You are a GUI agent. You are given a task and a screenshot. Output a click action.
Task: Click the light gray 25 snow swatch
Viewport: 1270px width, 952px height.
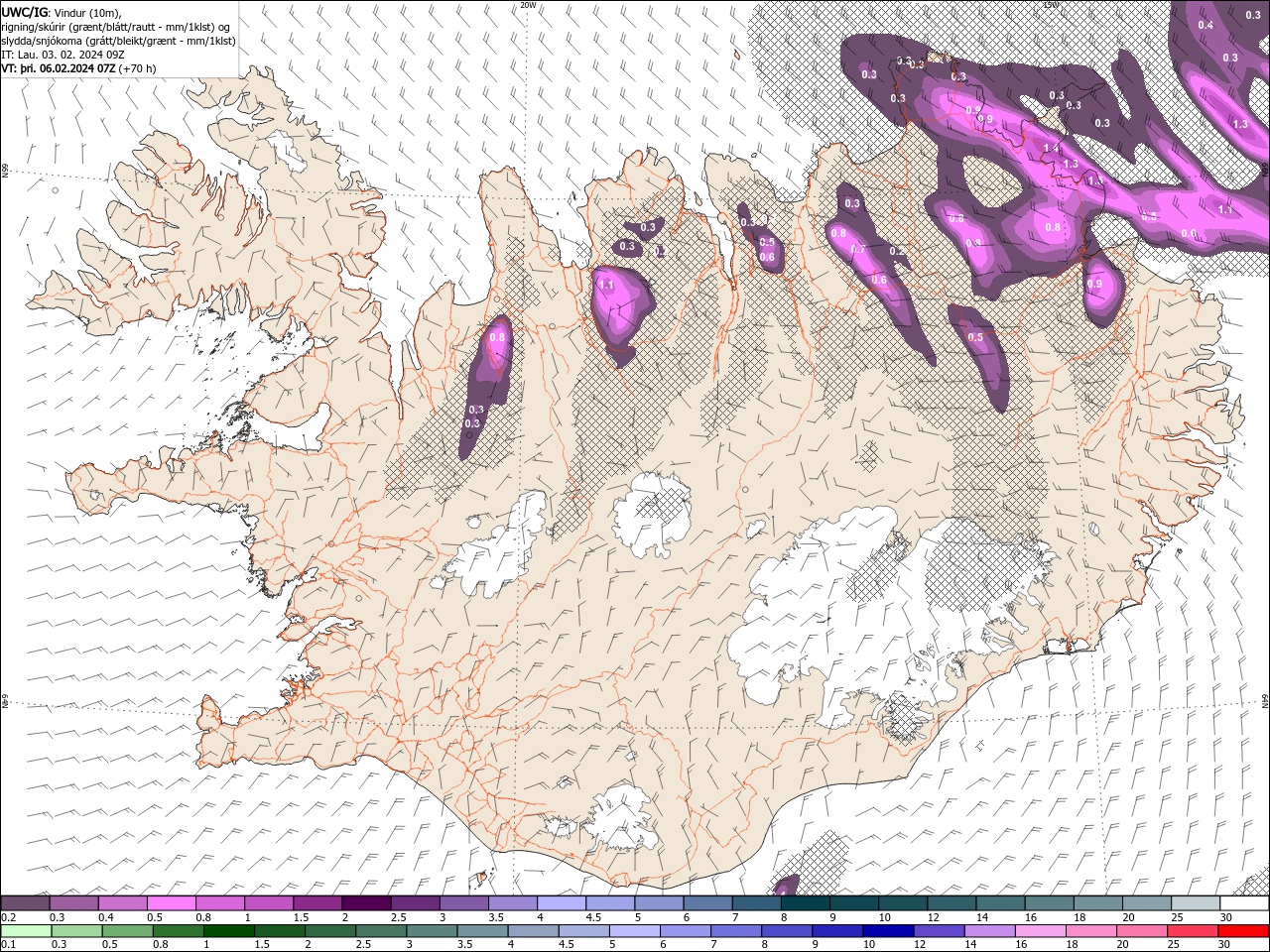click(x=1197, y=903)
